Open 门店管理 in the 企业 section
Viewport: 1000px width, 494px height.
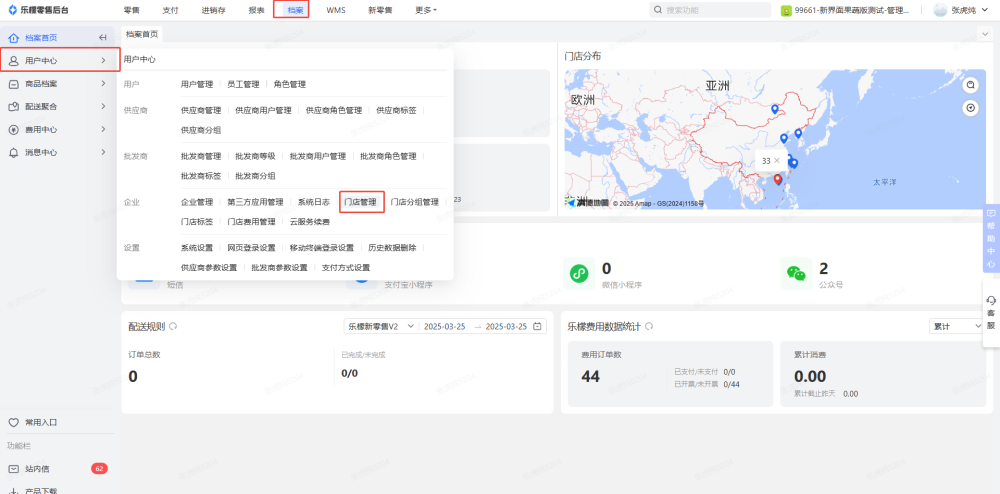(361, 202)
